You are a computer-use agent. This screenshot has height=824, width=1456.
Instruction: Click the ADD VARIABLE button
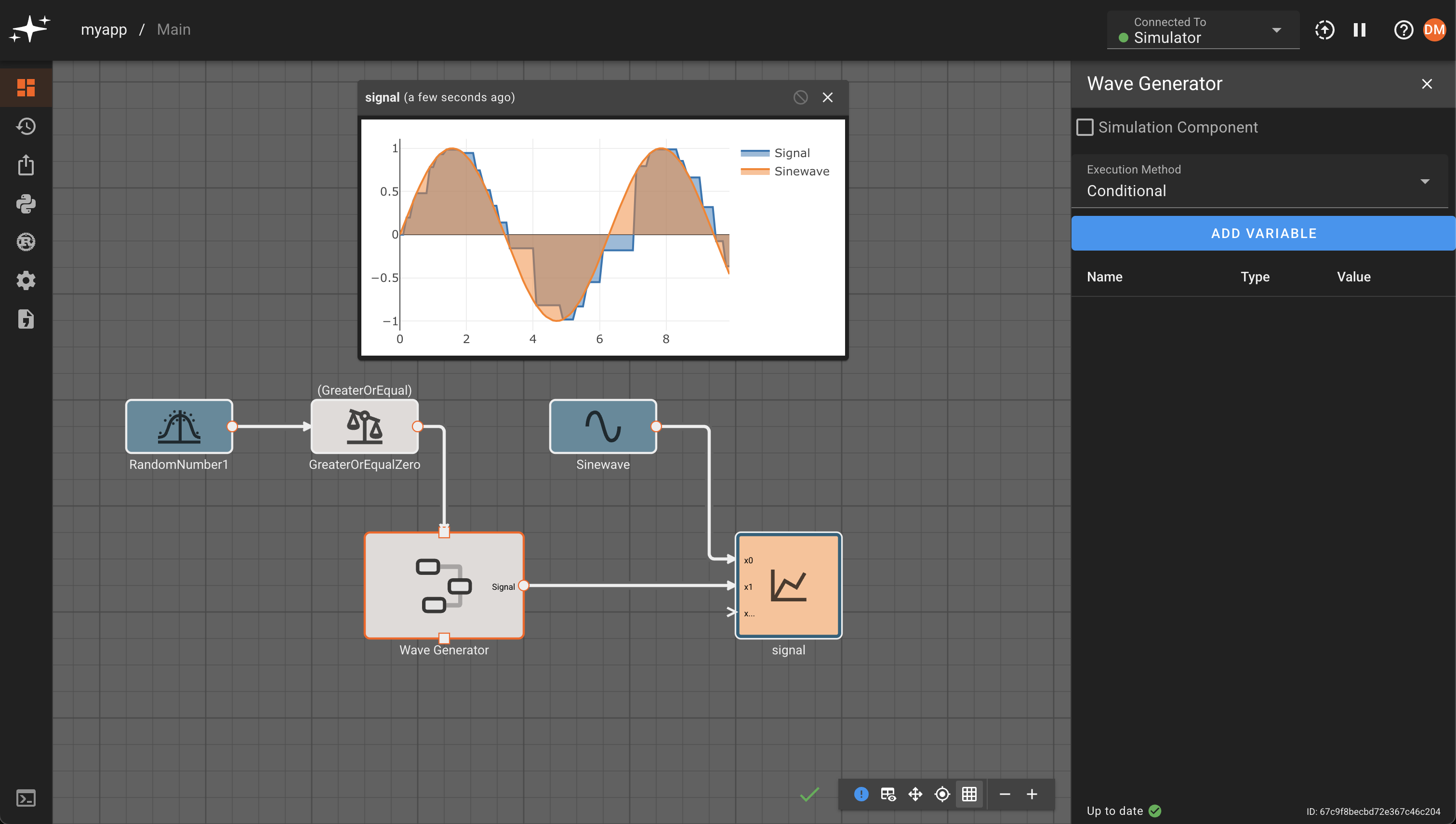click(1263, 233)
